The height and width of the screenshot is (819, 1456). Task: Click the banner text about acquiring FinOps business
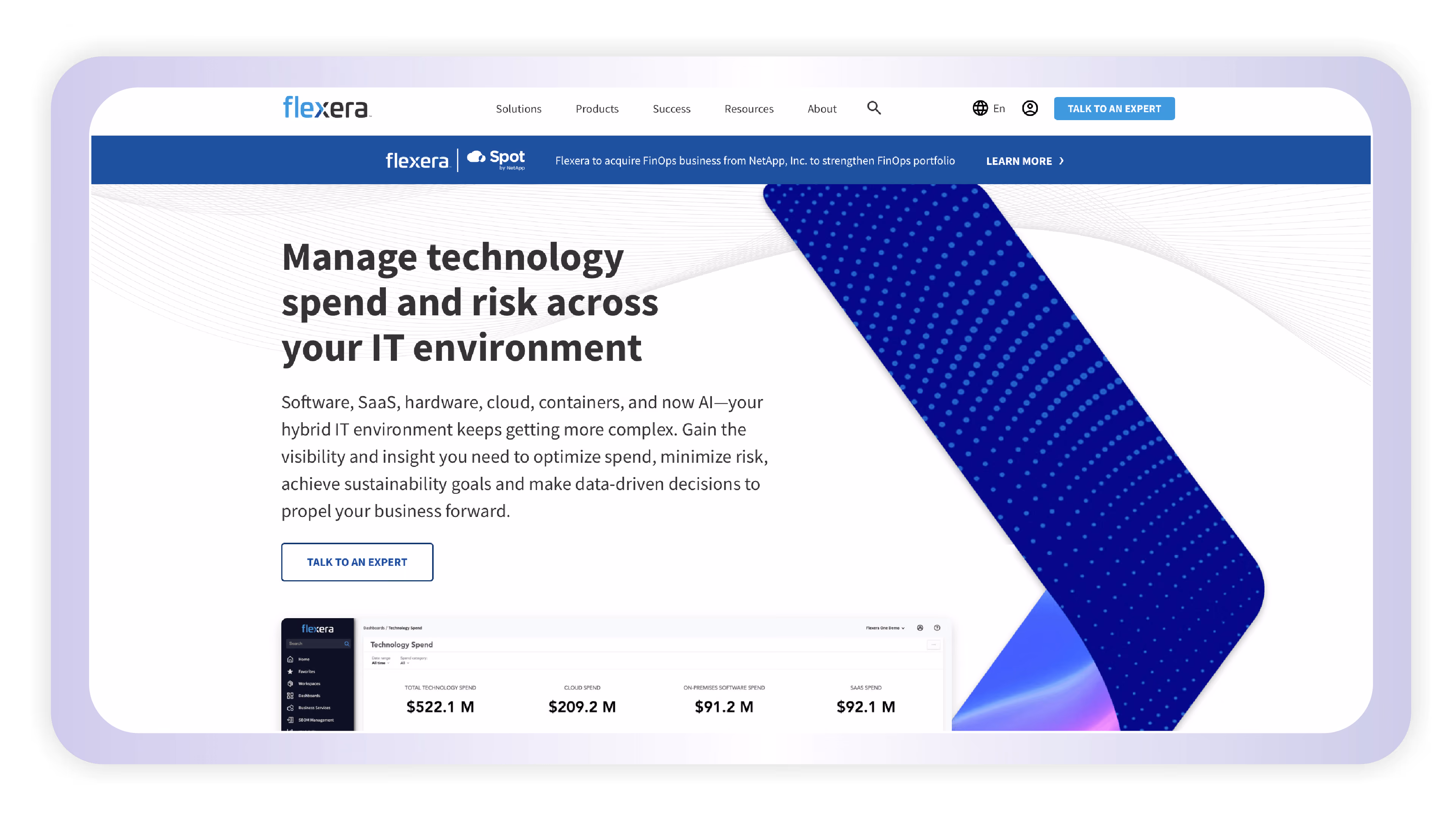coord(755,161)
